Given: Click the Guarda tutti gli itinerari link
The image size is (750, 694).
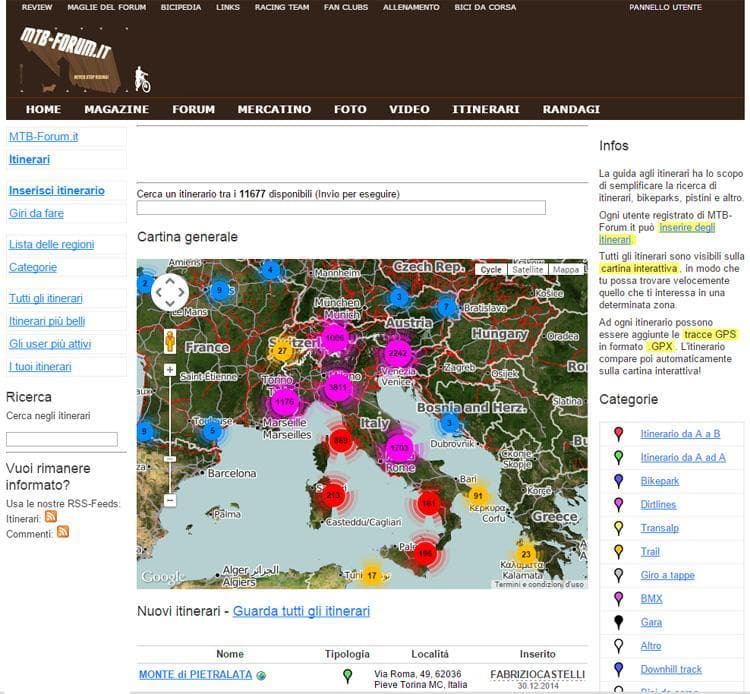Looking at the screenshot, I should (301, 611).
